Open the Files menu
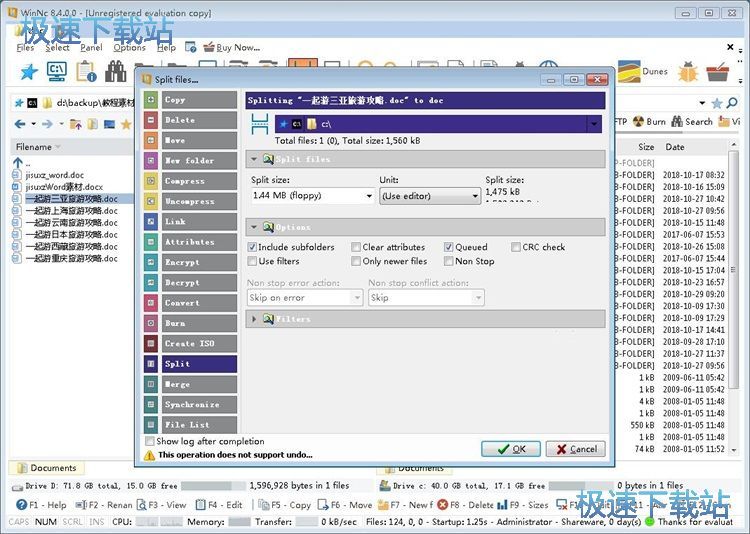This screenshot has width=750, height=534. 25,47
